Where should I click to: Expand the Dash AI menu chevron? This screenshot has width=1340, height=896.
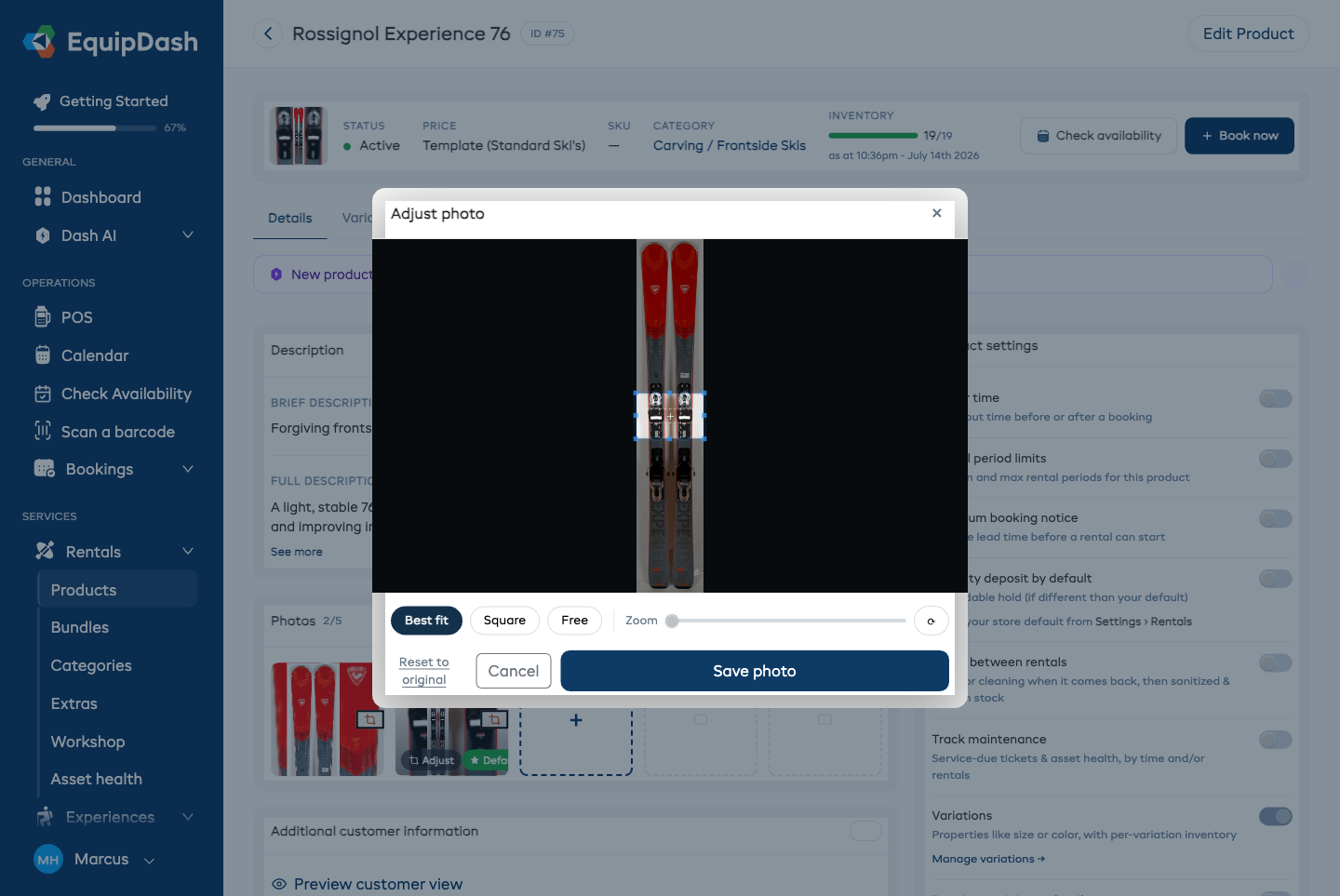188,235
